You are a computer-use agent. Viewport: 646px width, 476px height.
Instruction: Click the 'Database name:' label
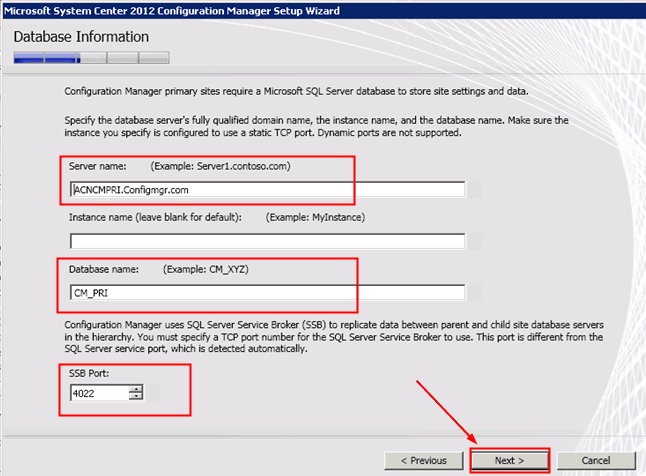click(x=104, y=269)
